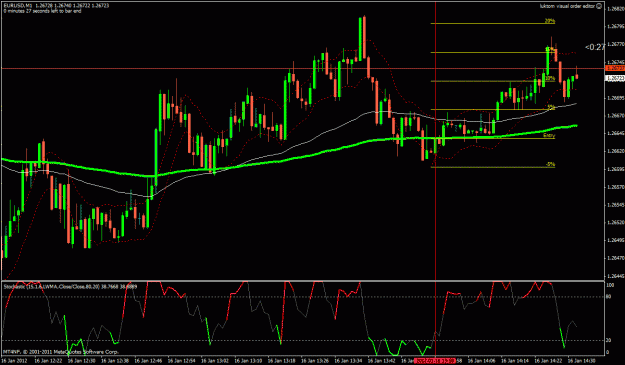625x365 pixels.
Task: Click the 16 Jan 12:22 time label
Action: coord(48,361)
